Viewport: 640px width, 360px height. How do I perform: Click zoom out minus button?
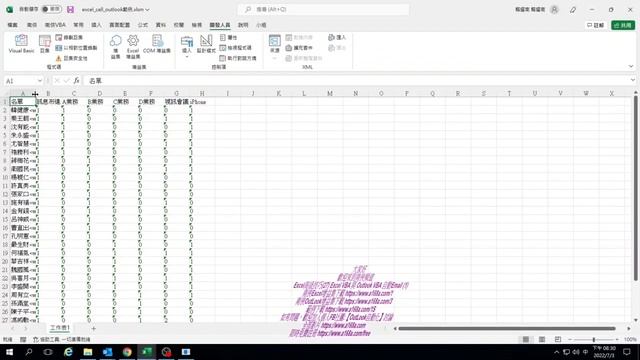[x=570, y=339]
